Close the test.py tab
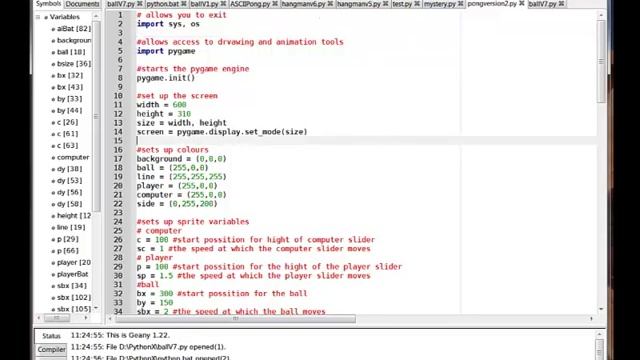The image size is (640, 360). (x=417, y=4)
